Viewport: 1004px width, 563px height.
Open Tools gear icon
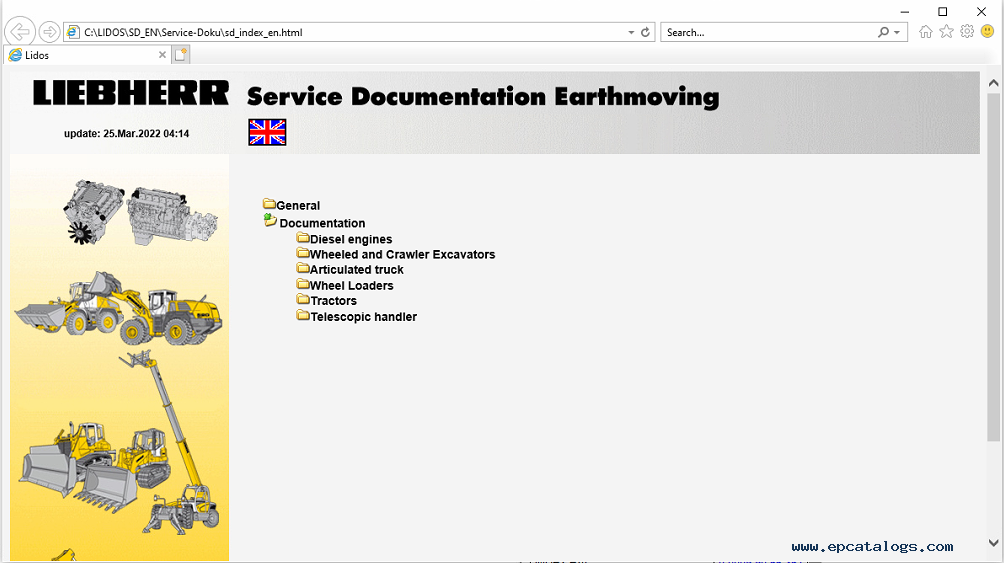point(968,31)
